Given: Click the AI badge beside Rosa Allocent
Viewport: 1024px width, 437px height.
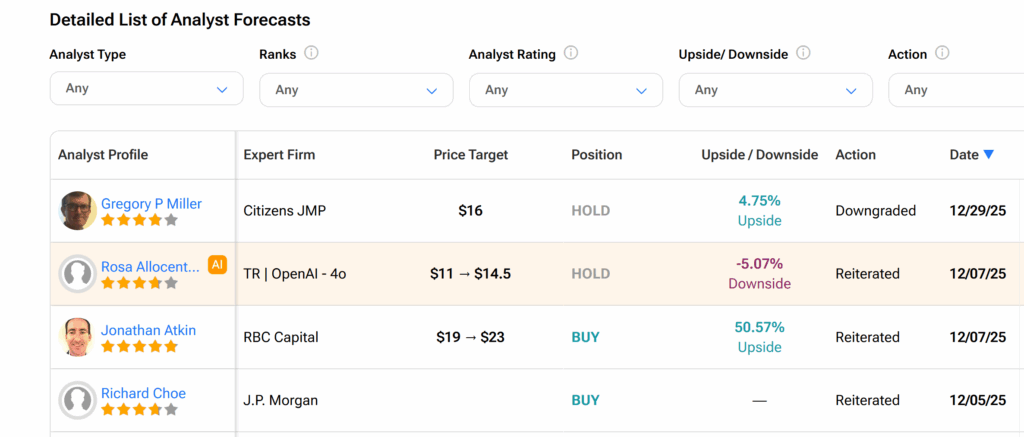Looking at the screenshot, I should [x=217, y=264].
